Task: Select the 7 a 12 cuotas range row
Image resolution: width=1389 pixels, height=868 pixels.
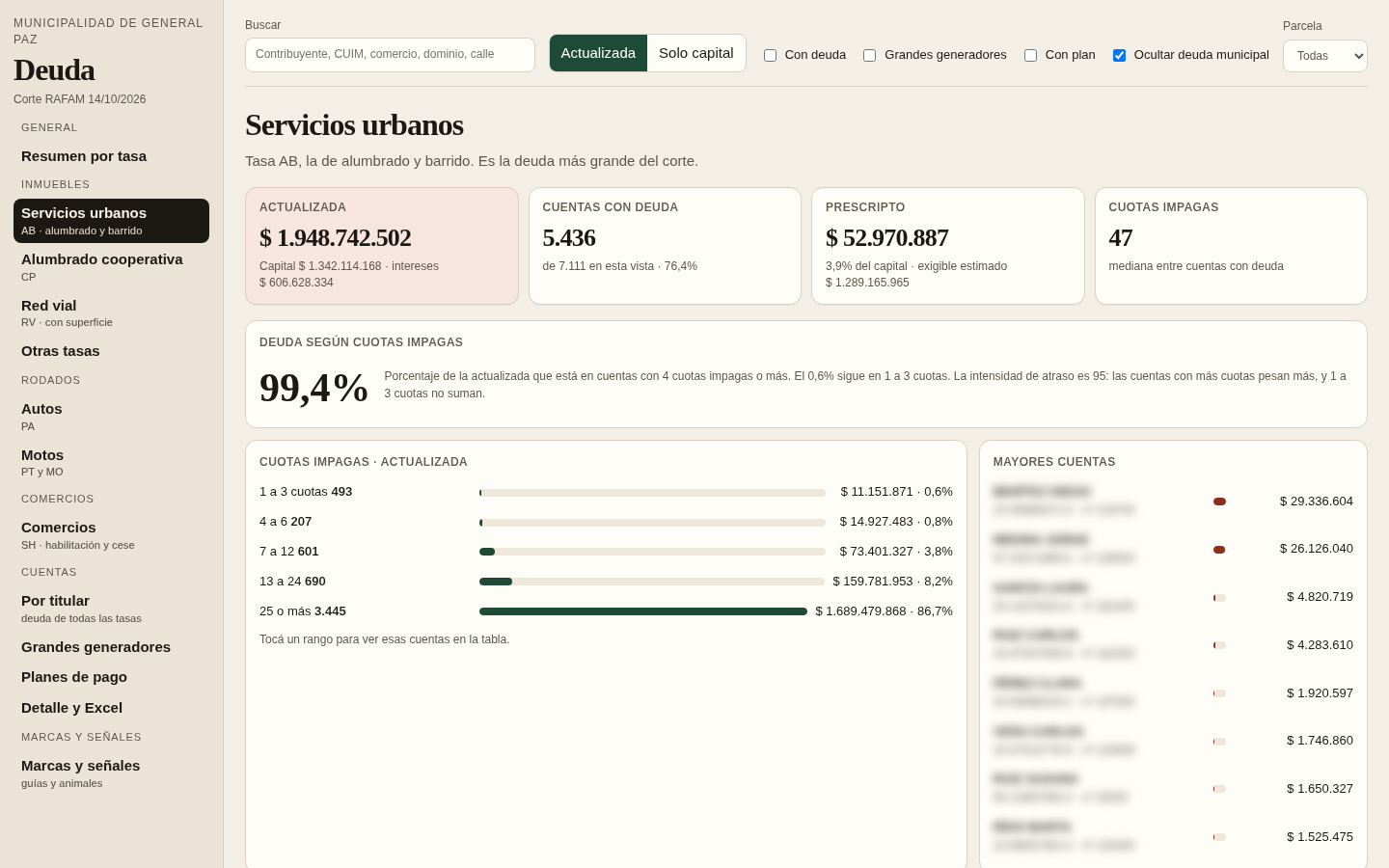Action: click(x=606, y=552)
